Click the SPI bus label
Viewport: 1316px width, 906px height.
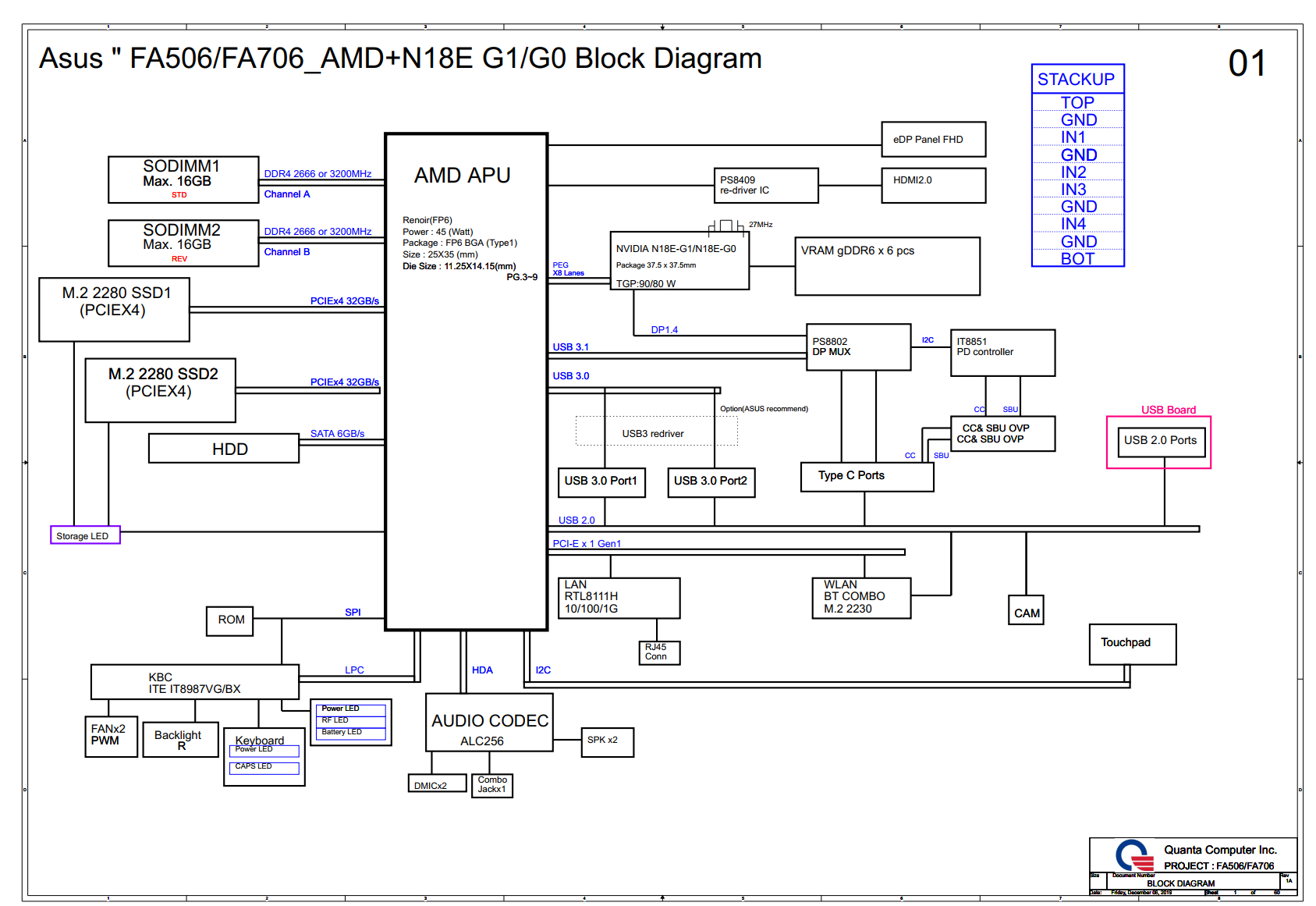[353, 613]
